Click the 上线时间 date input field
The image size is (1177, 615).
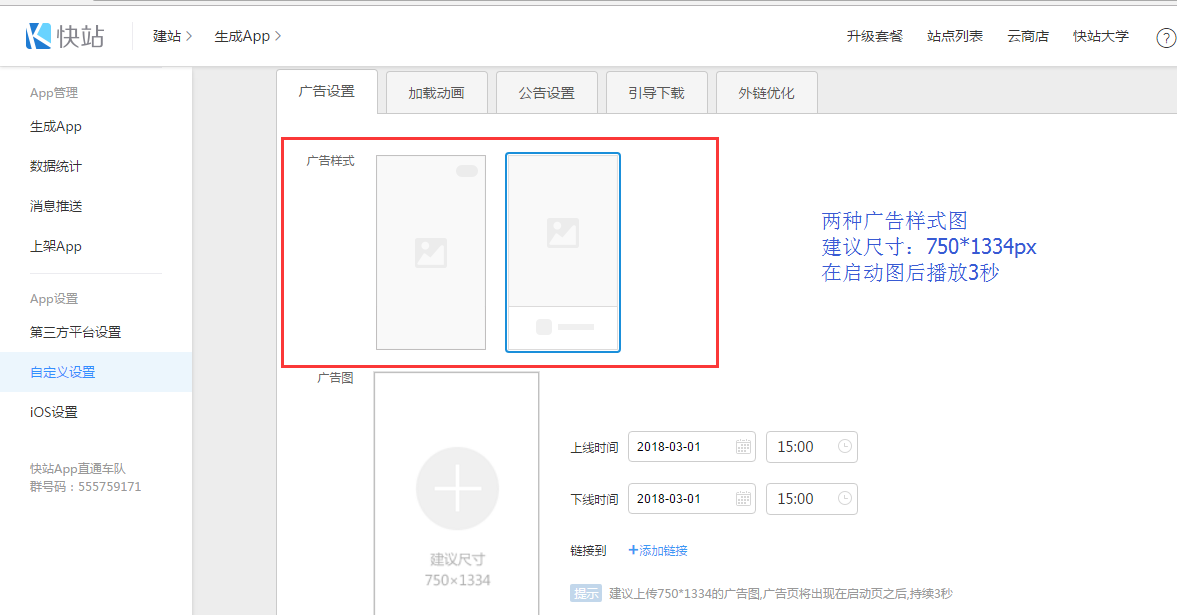tap(682, 447)
